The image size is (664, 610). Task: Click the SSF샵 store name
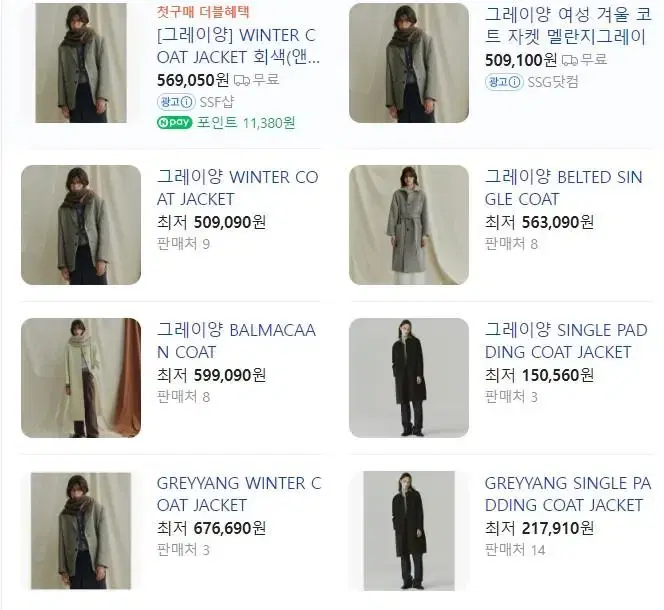217,102
